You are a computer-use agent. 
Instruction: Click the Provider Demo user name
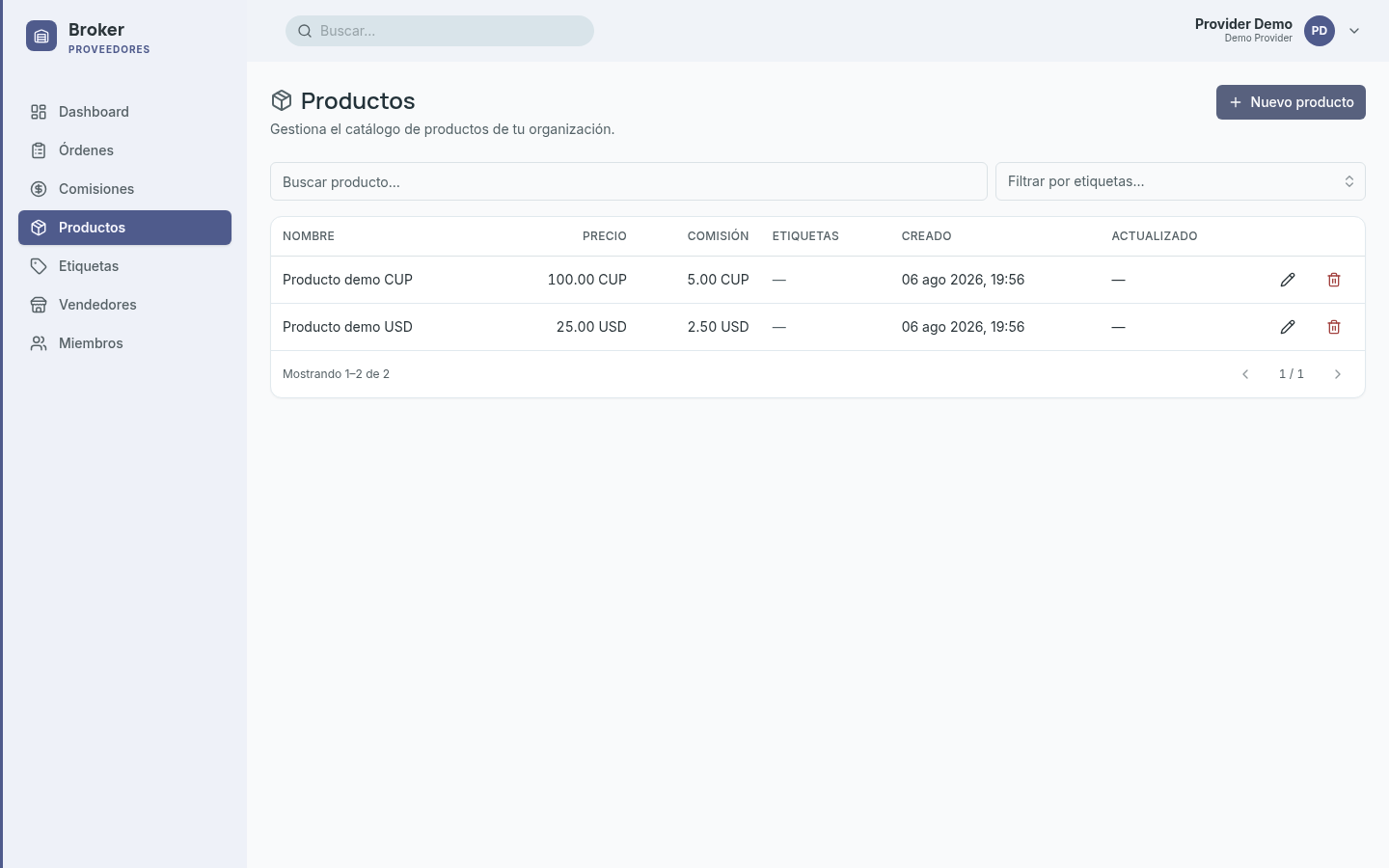tap(1243, 24)
